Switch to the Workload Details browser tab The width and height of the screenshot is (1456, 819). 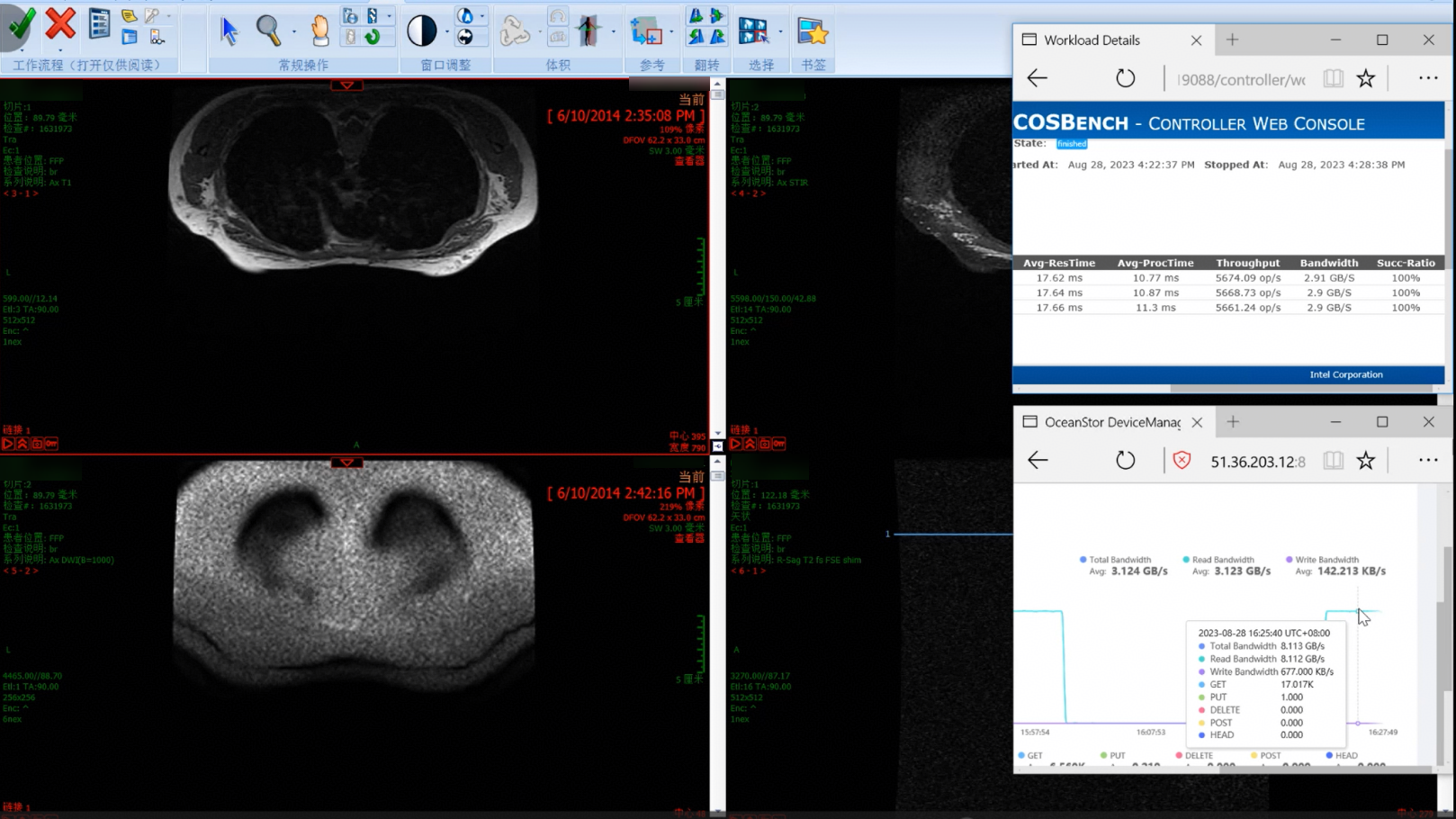pyautogui.click(x=1112, y=40)
